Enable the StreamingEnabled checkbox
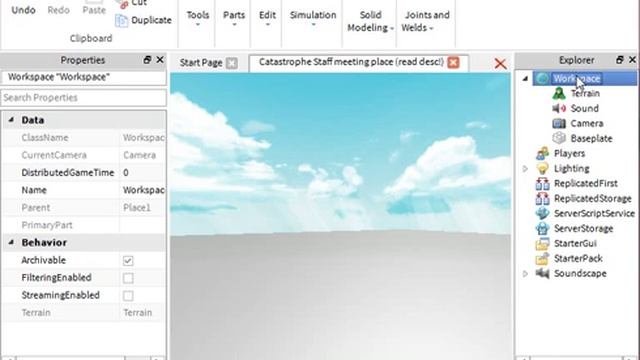Screen dimensions: 640x360 tap(128, 296)
